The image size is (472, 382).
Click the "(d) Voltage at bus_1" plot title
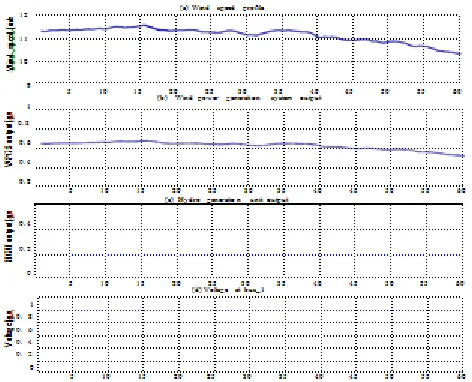(x=228, y=290)
